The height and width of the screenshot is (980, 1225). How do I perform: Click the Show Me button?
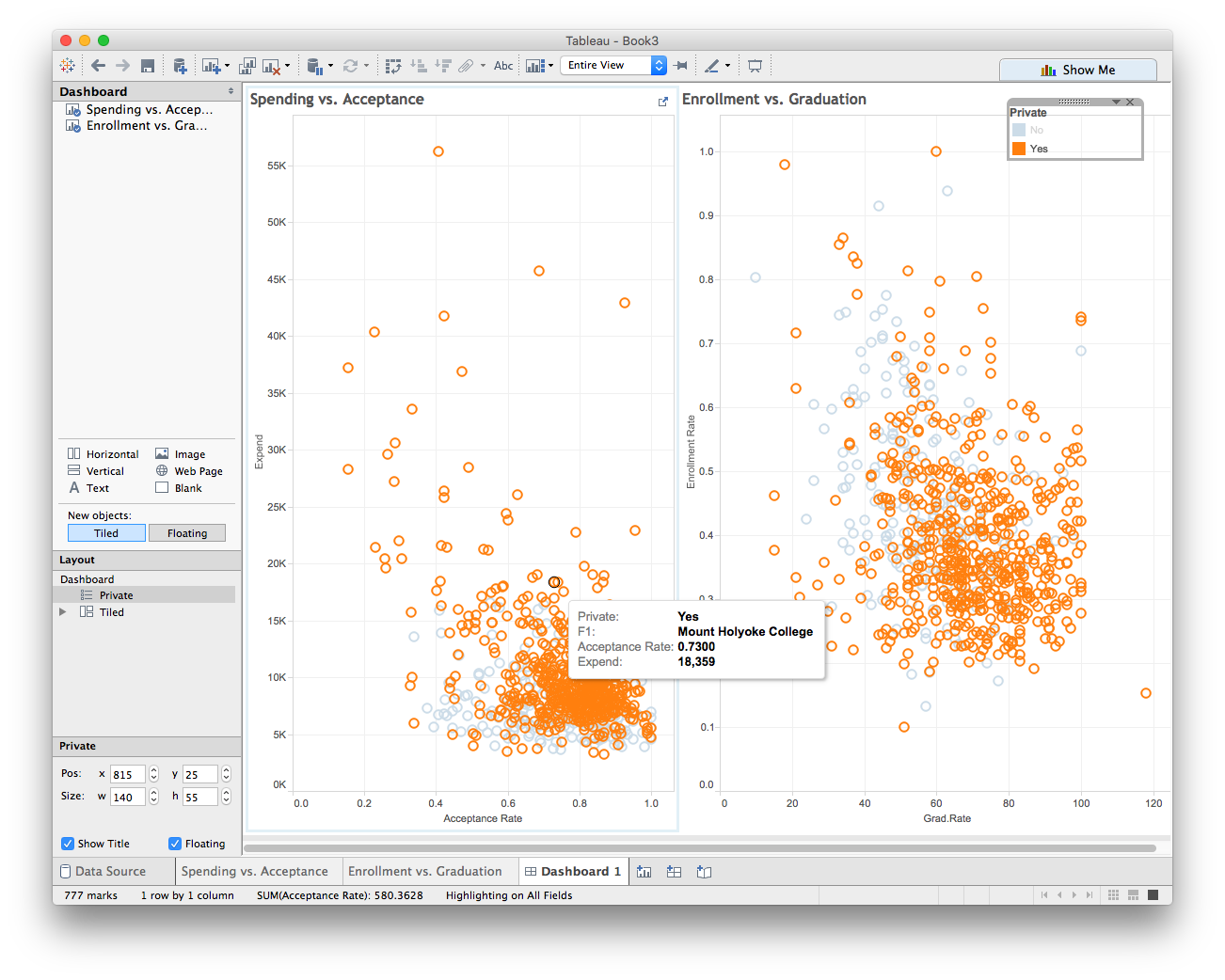(1078, 70)
